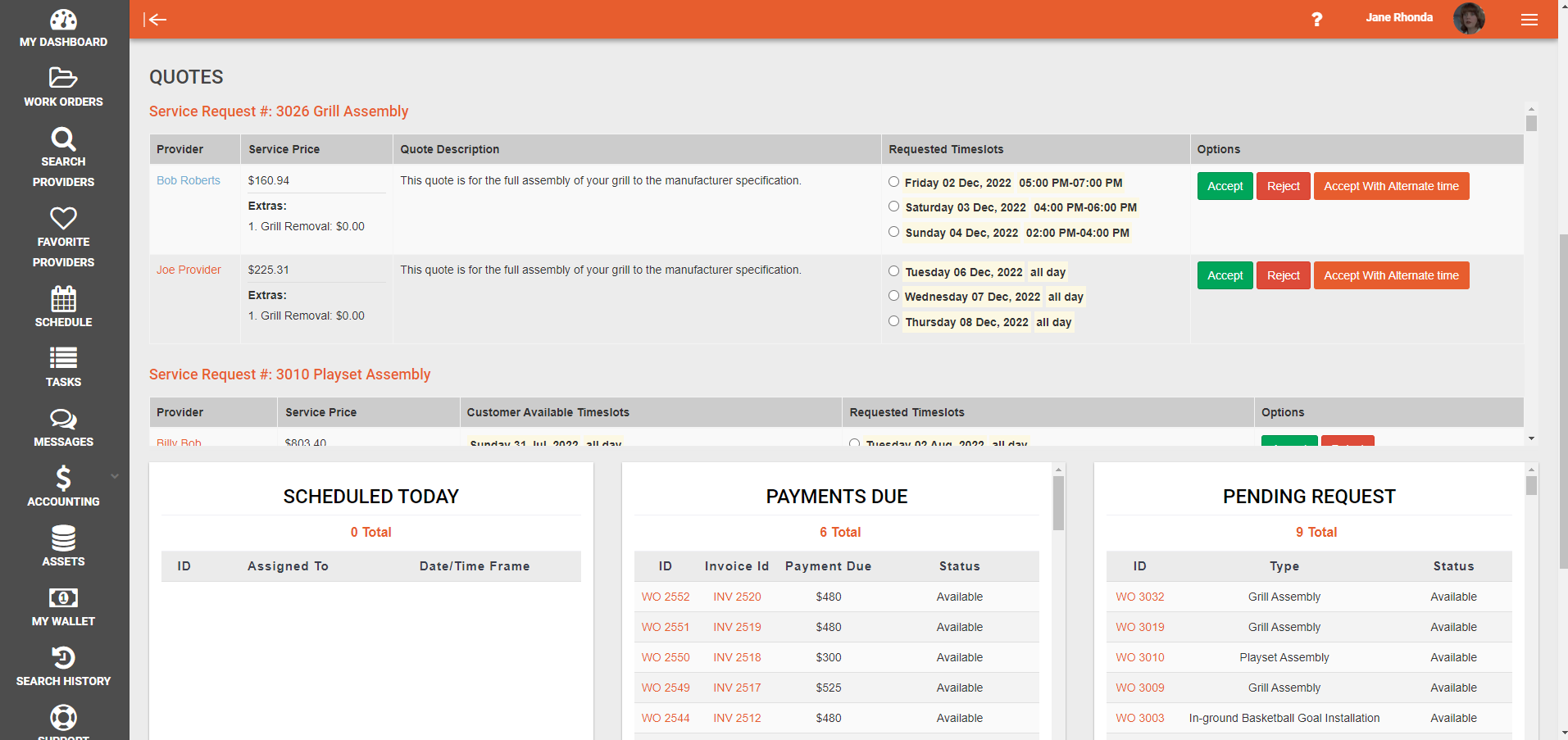
Task: Reject Joe Provider's quote
Action: (x=1283, y=275)
